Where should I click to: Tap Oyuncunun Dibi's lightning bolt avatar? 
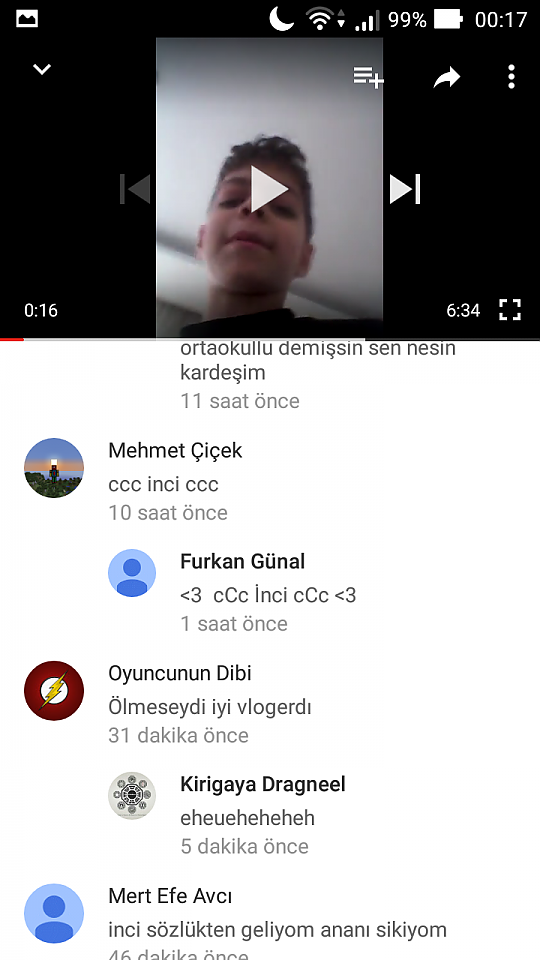pyautogui.click(x=54, y=691)
